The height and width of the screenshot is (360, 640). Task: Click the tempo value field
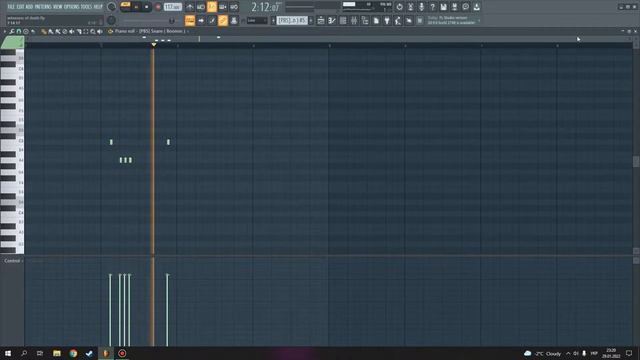pyautogui.click(x=173, y=7)
